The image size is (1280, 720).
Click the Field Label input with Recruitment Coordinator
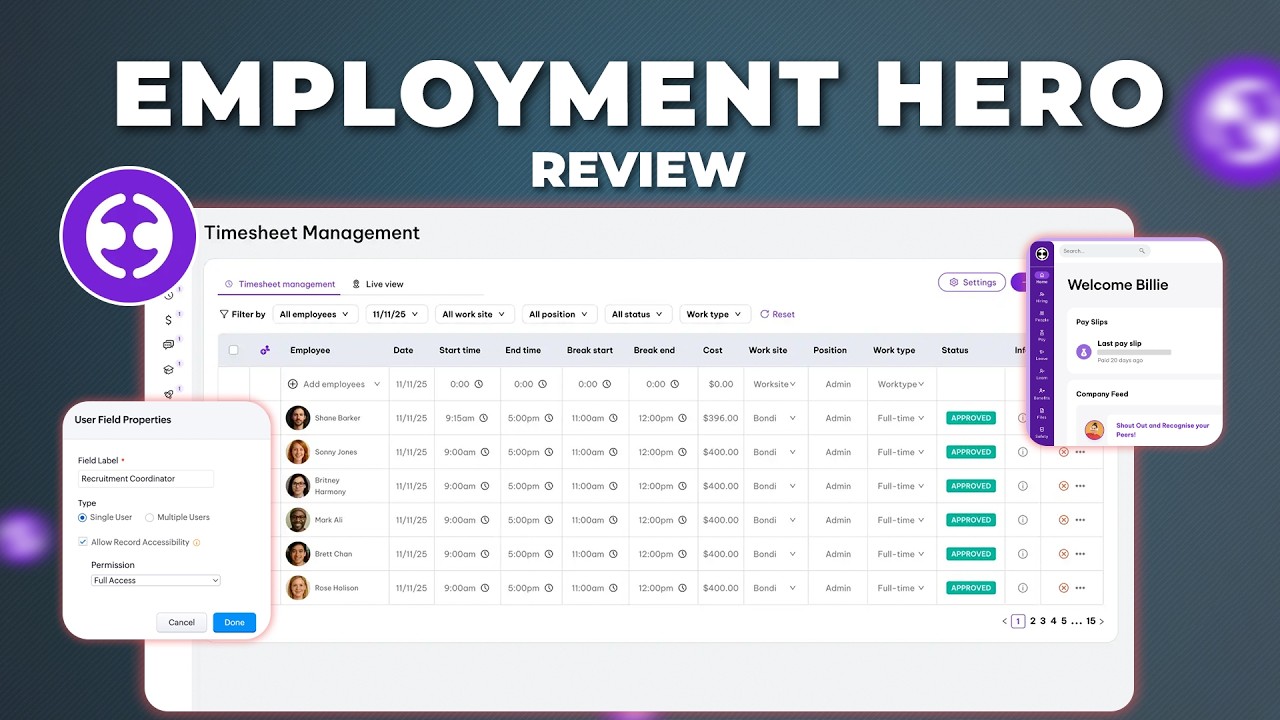146,479
